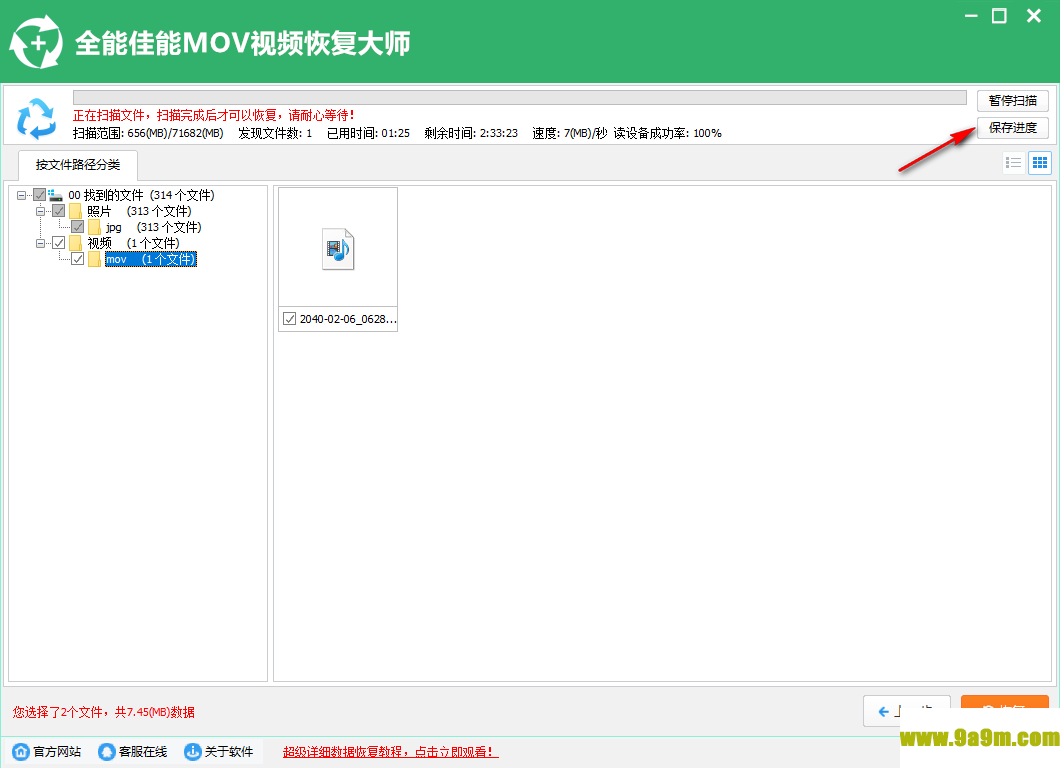This screenshot has width=1060, height=768.
Task: Switch to list view icon
Action: [1013, 163]
